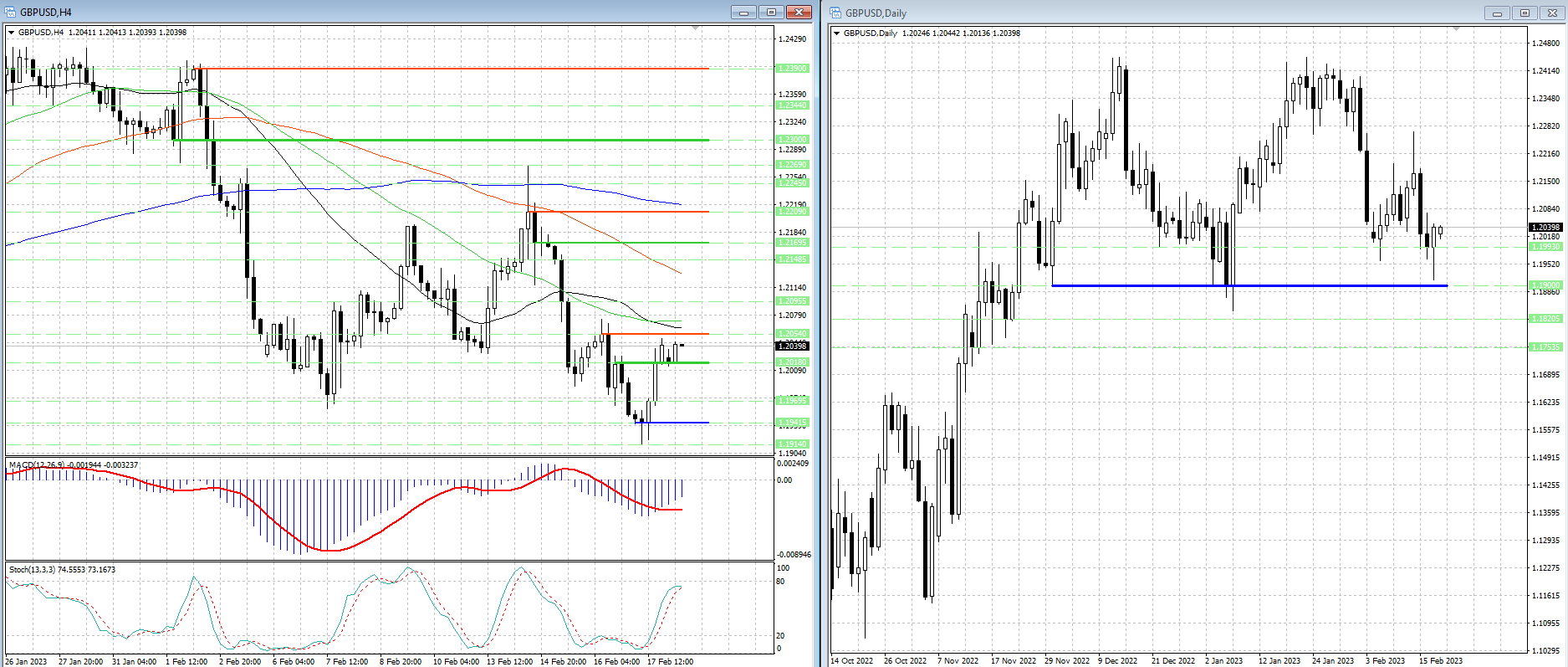
Task: Click the 17 Feb 12:00 time label
Action: pyautogui.click(x=671, y=662)
